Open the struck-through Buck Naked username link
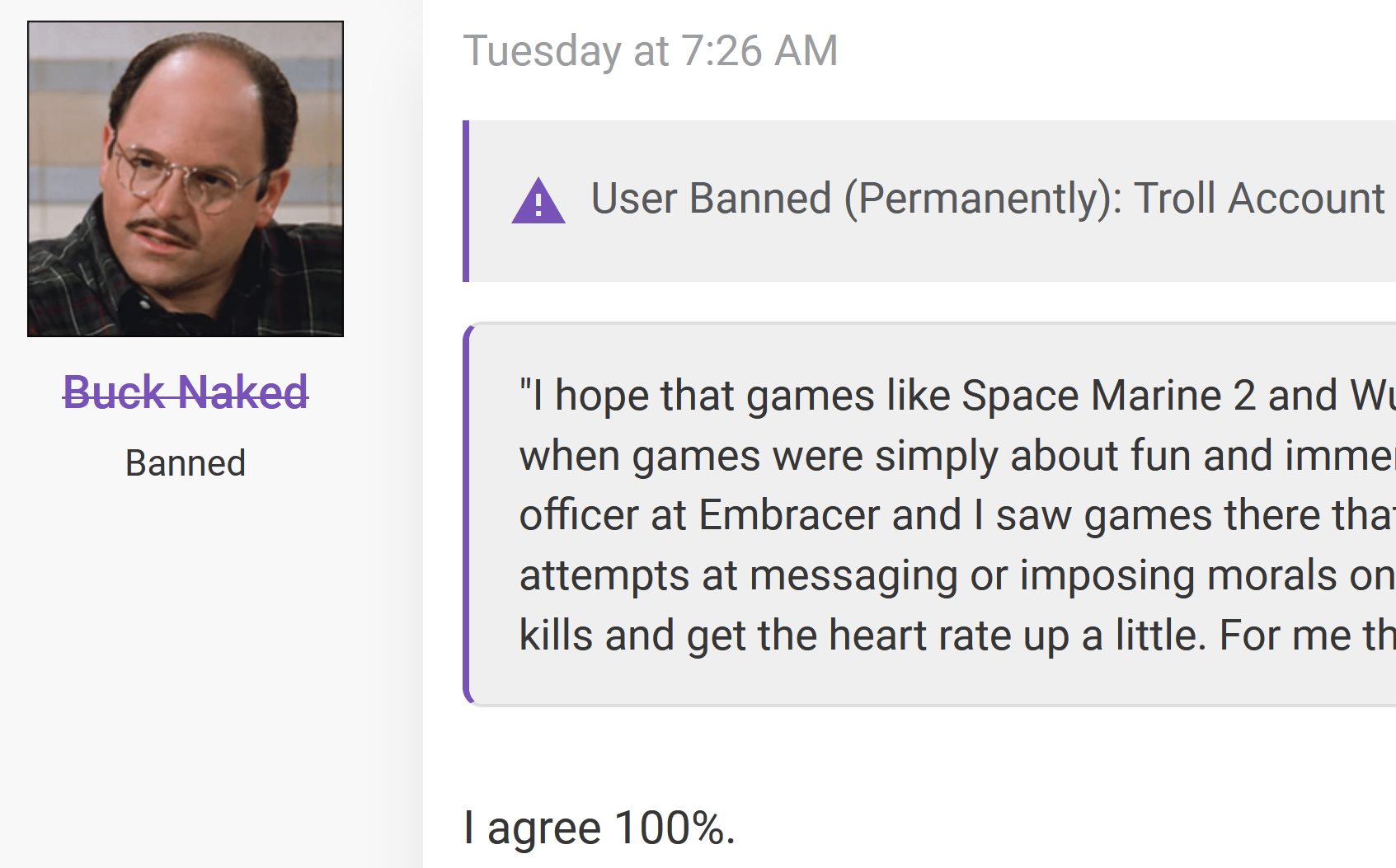The height and width of the screenshot is (868, 1396). tap(186, 392)
